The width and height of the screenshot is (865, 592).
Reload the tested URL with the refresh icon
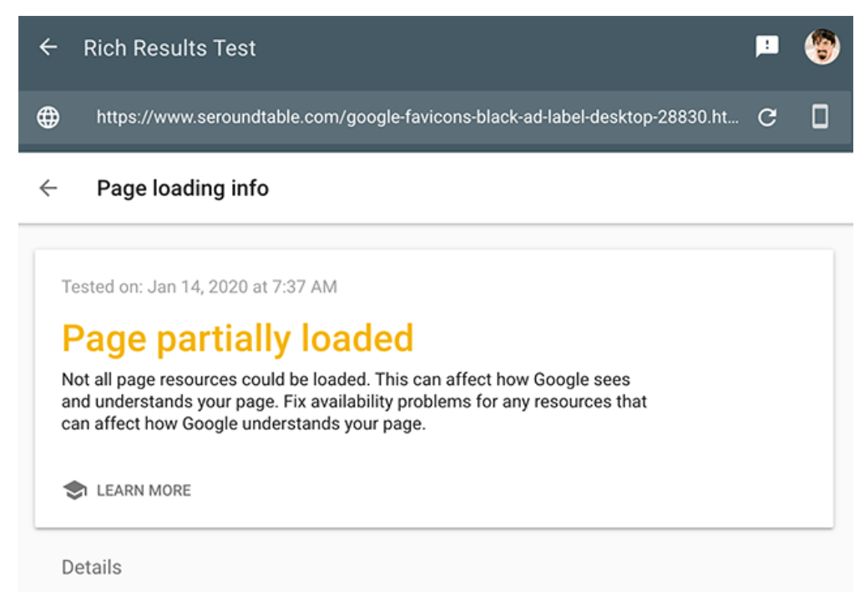[x=767, y=117]
